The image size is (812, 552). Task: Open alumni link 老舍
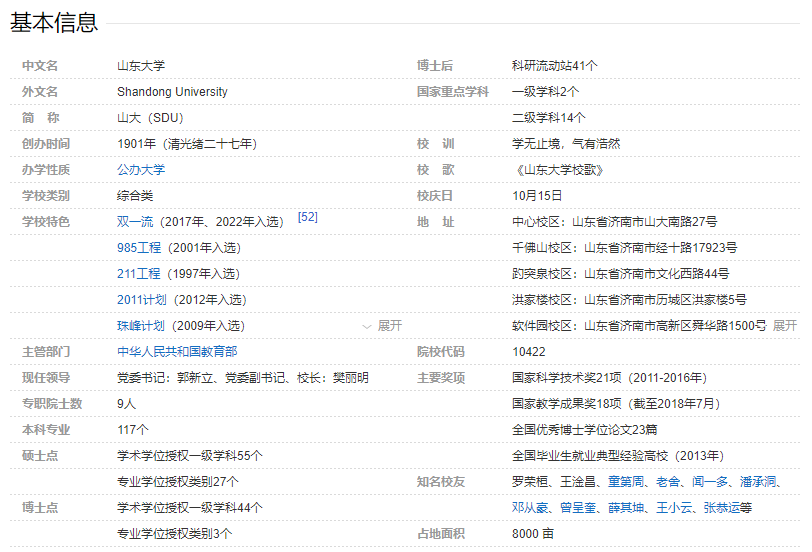pyautogui.click(x=668, y=482)
